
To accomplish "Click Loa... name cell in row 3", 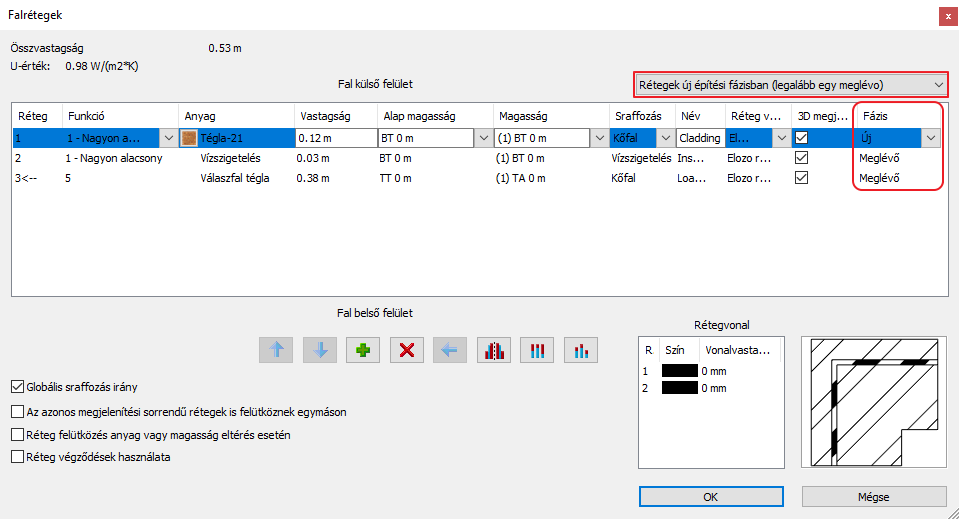I will [x=692, y=178].
